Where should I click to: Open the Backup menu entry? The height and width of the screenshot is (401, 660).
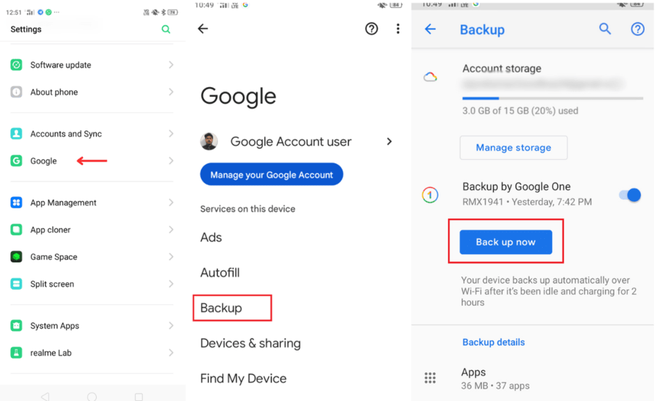pos(221,308)
